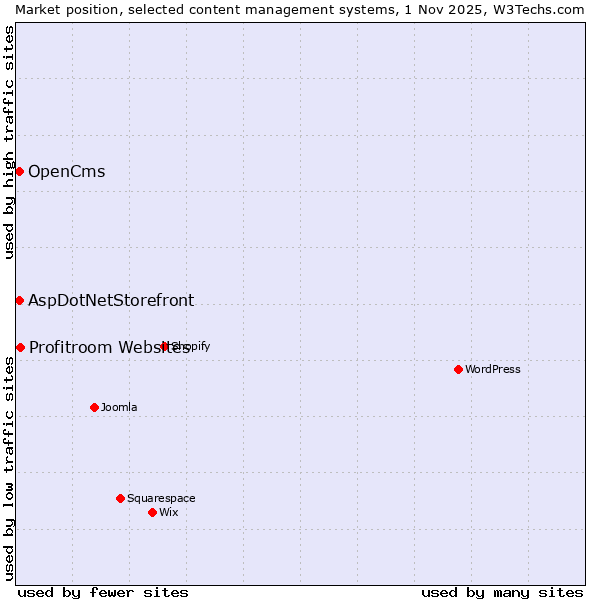Select the Squarespace red data point
The width and height of the screenshot is (600, 600).
pyautogui.click(x=120, y=498)
